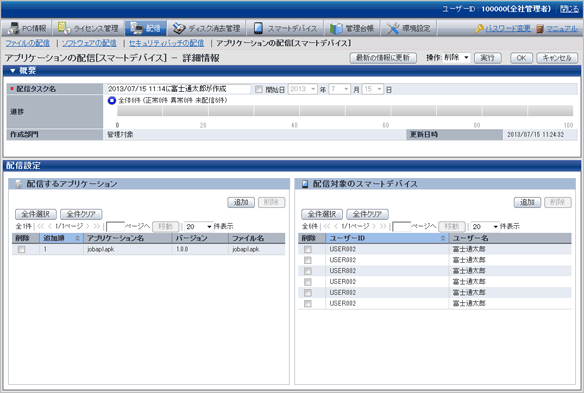The width and height of the screenshot is (584, 393).
Task: Click the password change key icon
Action: [479, 29]
